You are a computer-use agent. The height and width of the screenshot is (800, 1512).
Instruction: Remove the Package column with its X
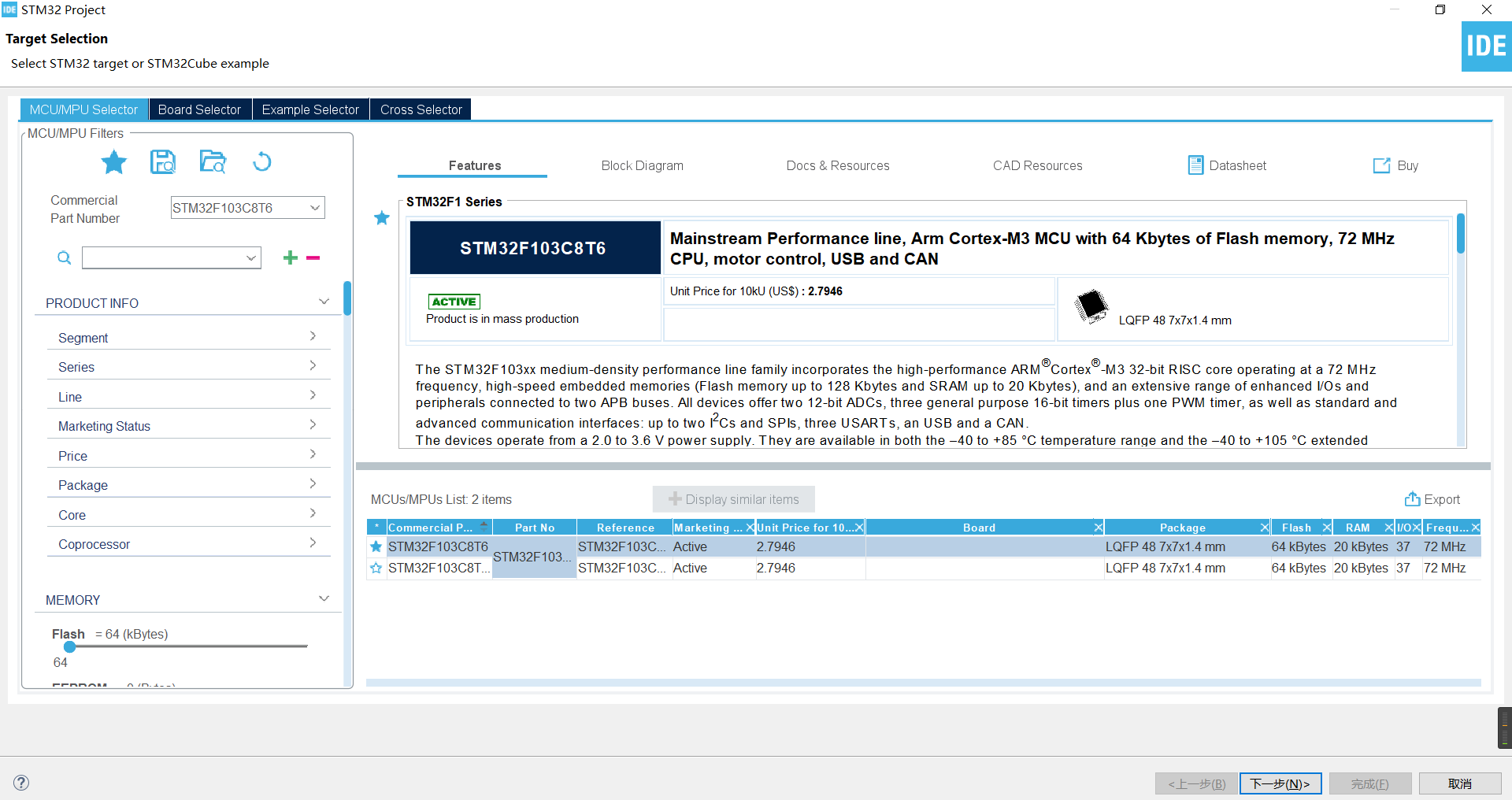1264,528
